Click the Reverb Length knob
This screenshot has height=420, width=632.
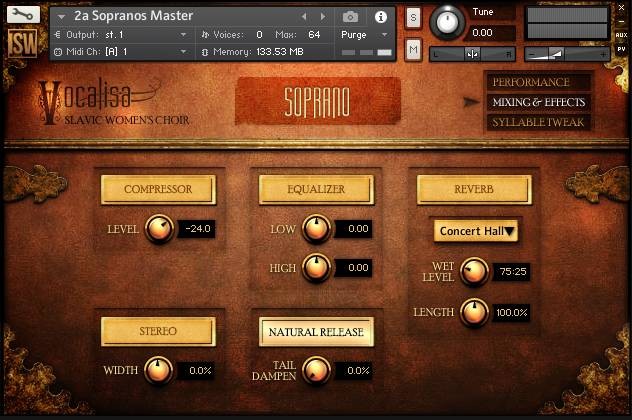474,312
